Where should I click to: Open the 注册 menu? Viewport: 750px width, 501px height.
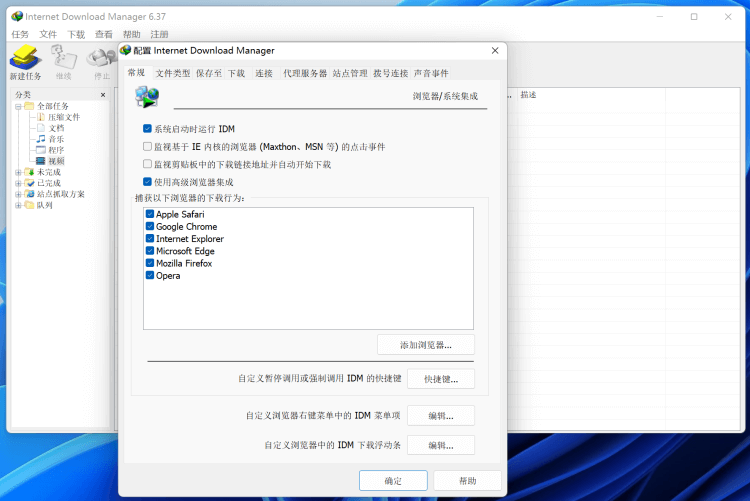coord(159,34)
